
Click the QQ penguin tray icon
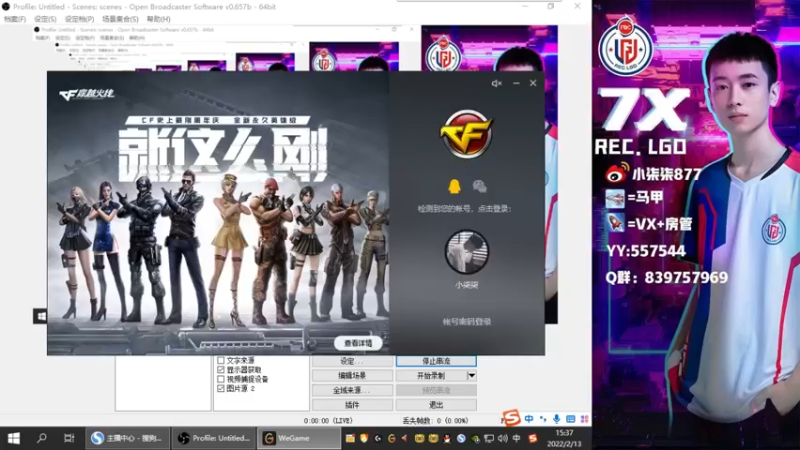447,438
